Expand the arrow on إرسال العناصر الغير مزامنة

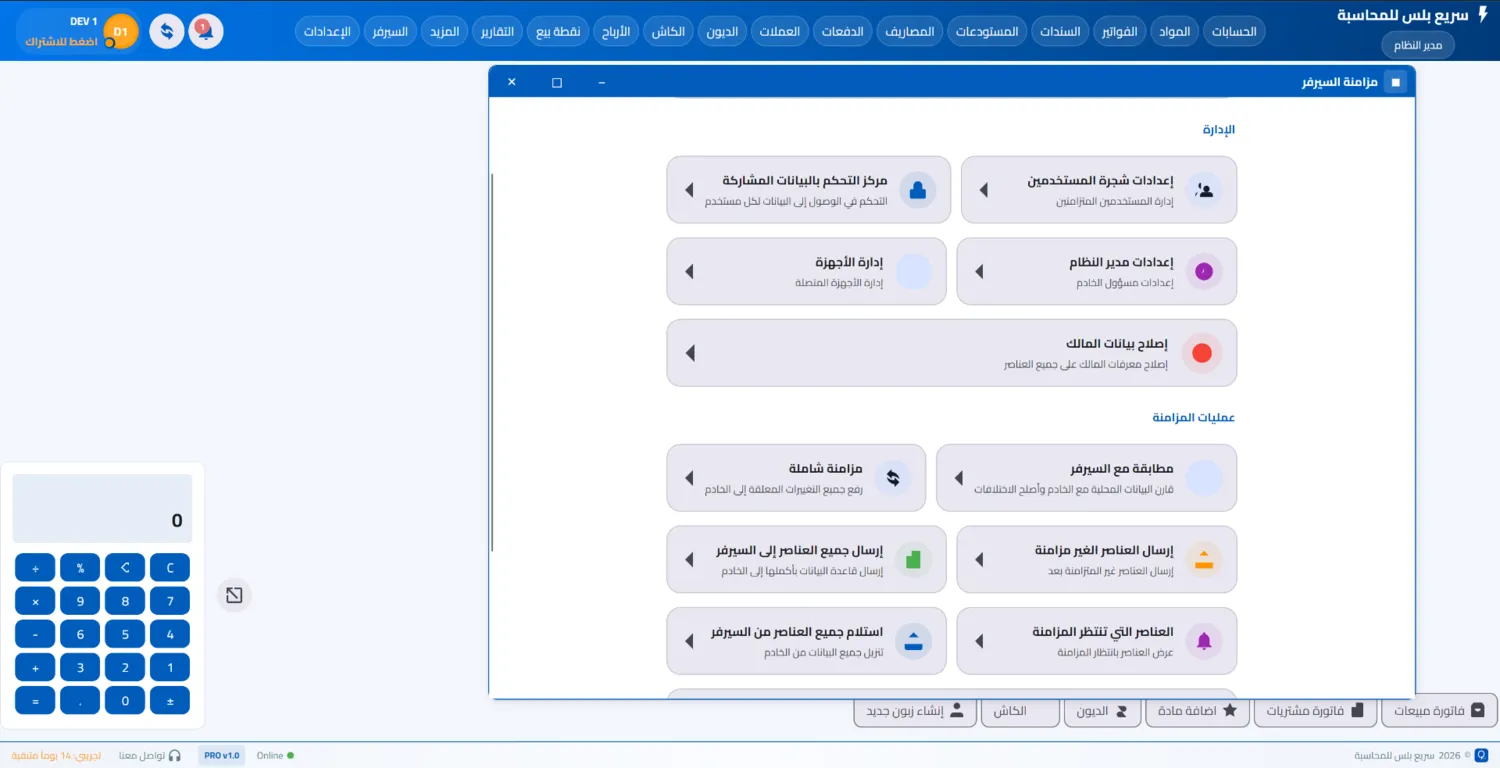click(979, 560)
